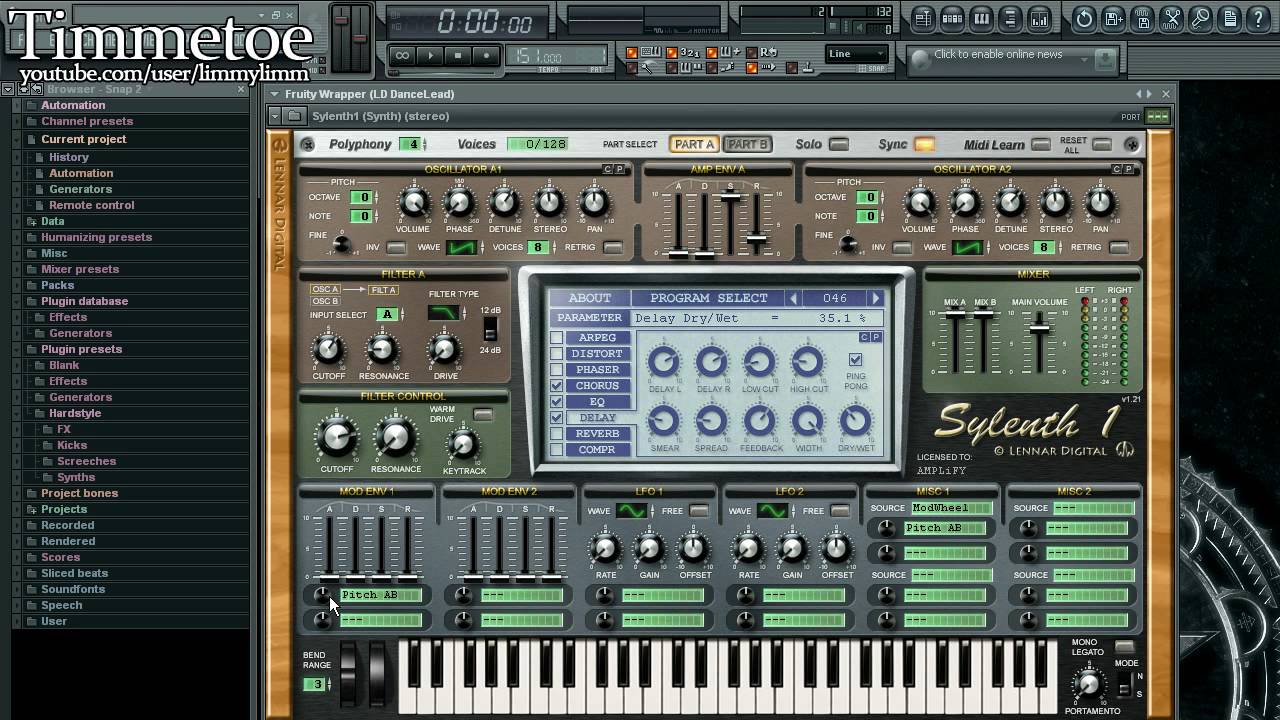The width and height of the screenshot is (1280, 720).
Task: Open the project info page icon
Action: tap(1229, 19)
